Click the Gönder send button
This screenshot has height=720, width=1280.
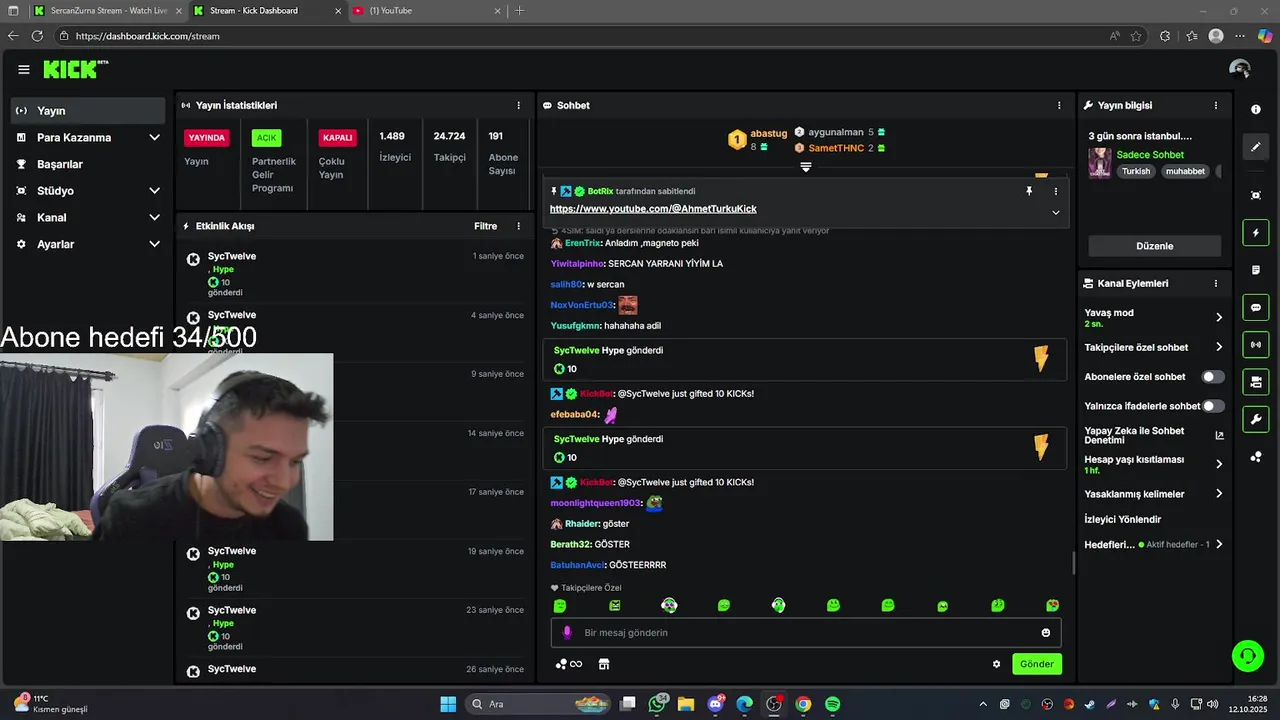coord(1037,664)
